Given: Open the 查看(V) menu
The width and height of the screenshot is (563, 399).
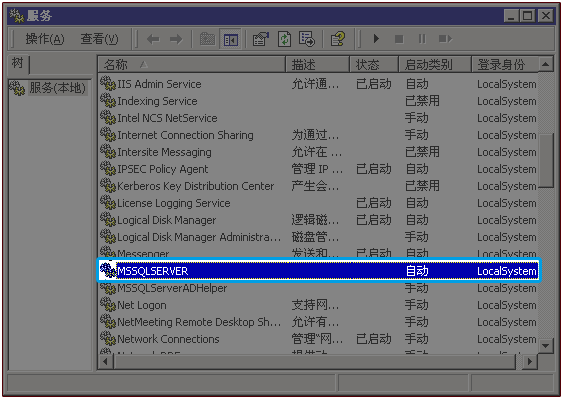Looking at the screenshot, I should [99, 39].
